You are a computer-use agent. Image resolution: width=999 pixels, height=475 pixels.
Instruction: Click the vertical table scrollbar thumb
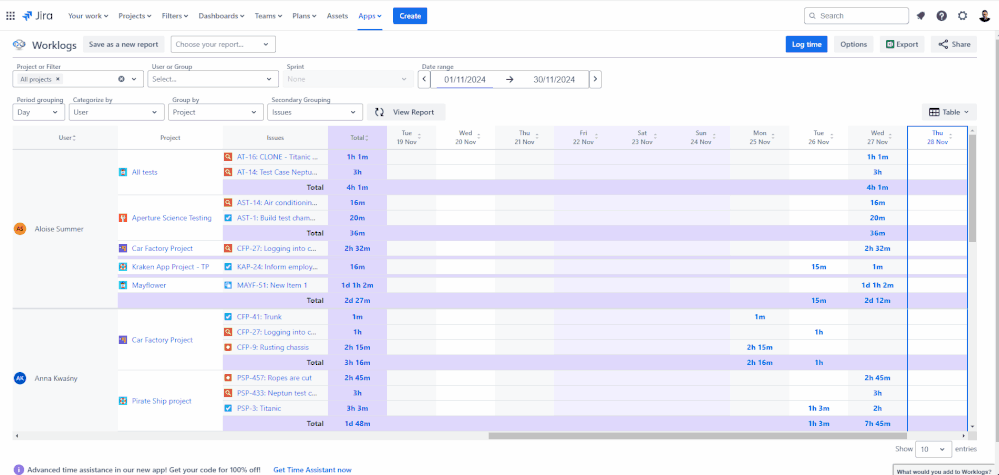(972, 188)
